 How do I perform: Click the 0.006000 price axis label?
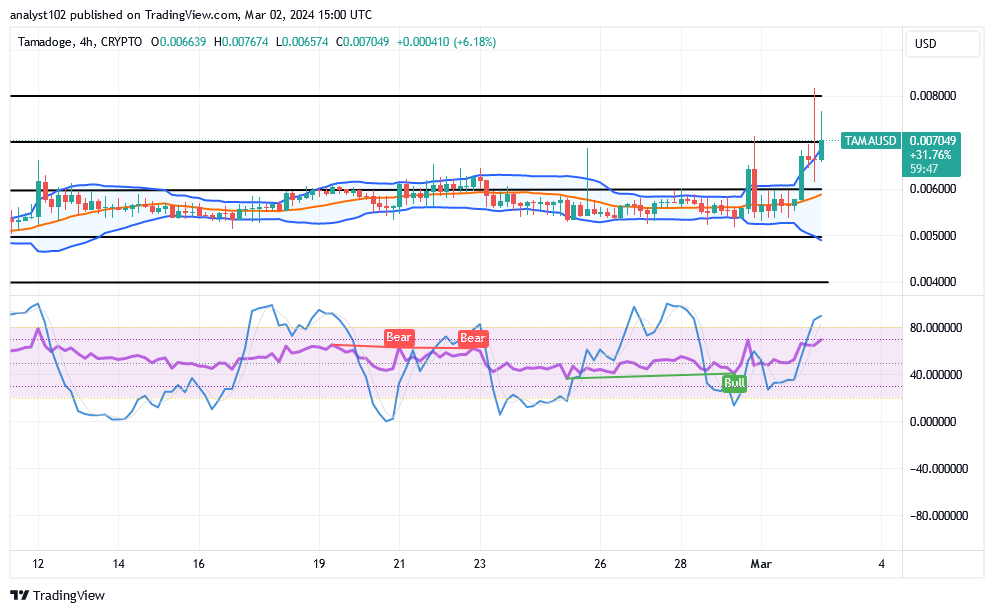pyautogui.click(x=933, y=189)
